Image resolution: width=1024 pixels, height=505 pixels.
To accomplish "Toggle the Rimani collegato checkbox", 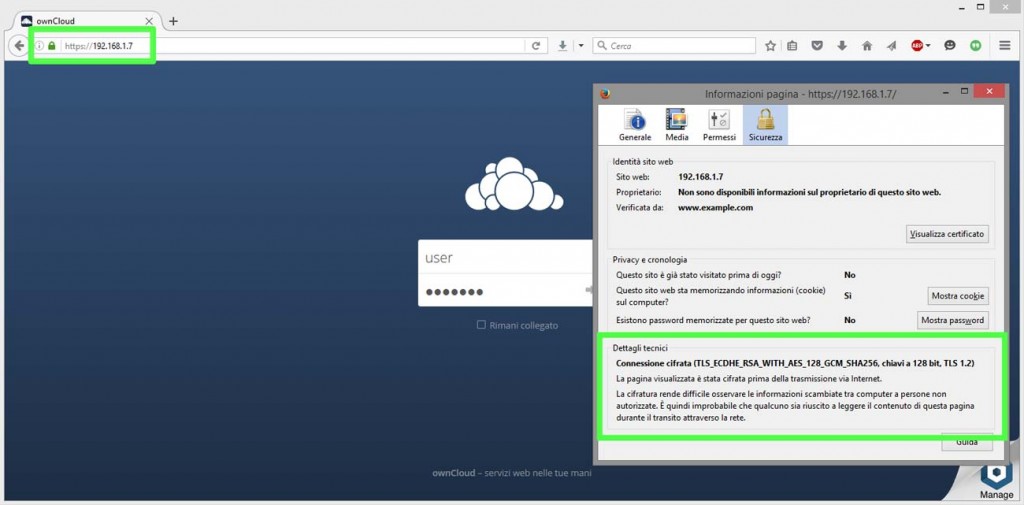I will [481, 325].
